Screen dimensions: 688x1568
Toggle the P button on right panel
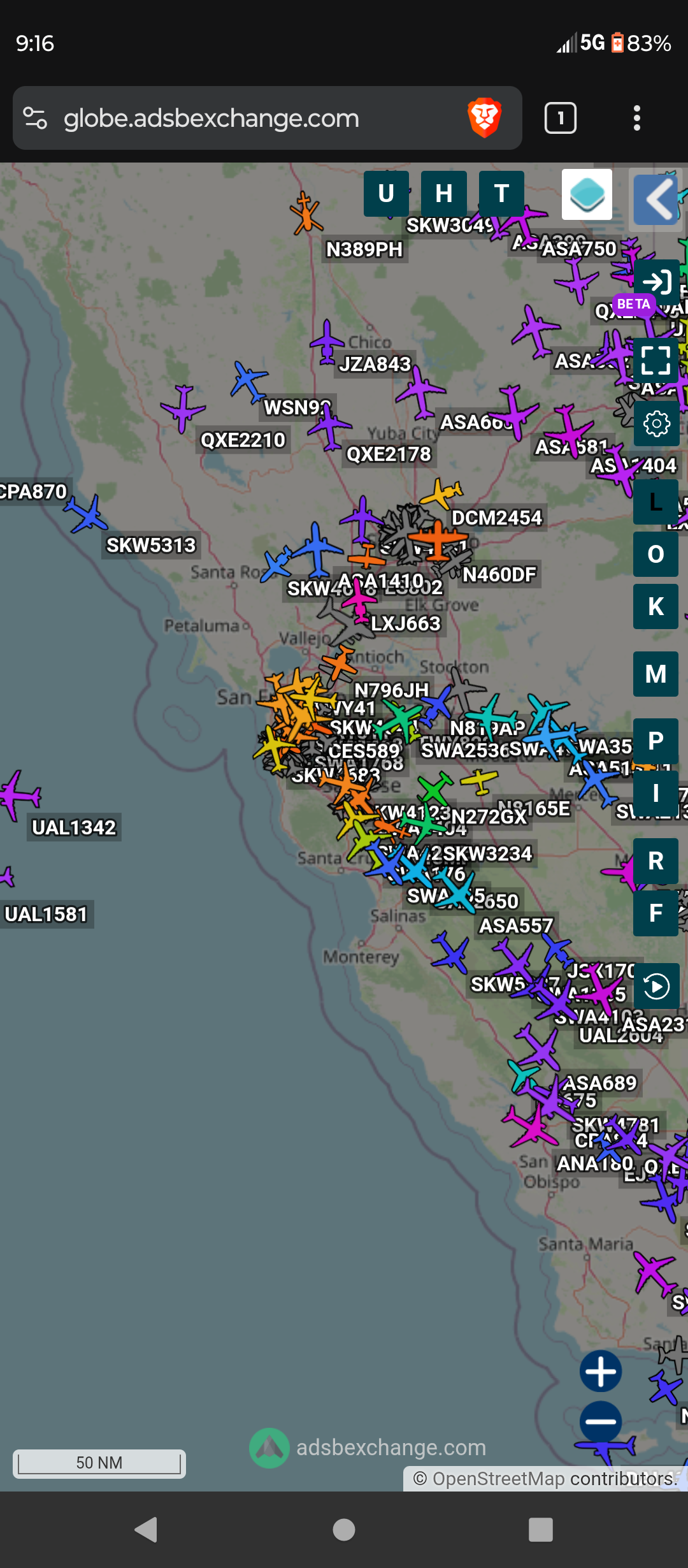tap(656, 741)
